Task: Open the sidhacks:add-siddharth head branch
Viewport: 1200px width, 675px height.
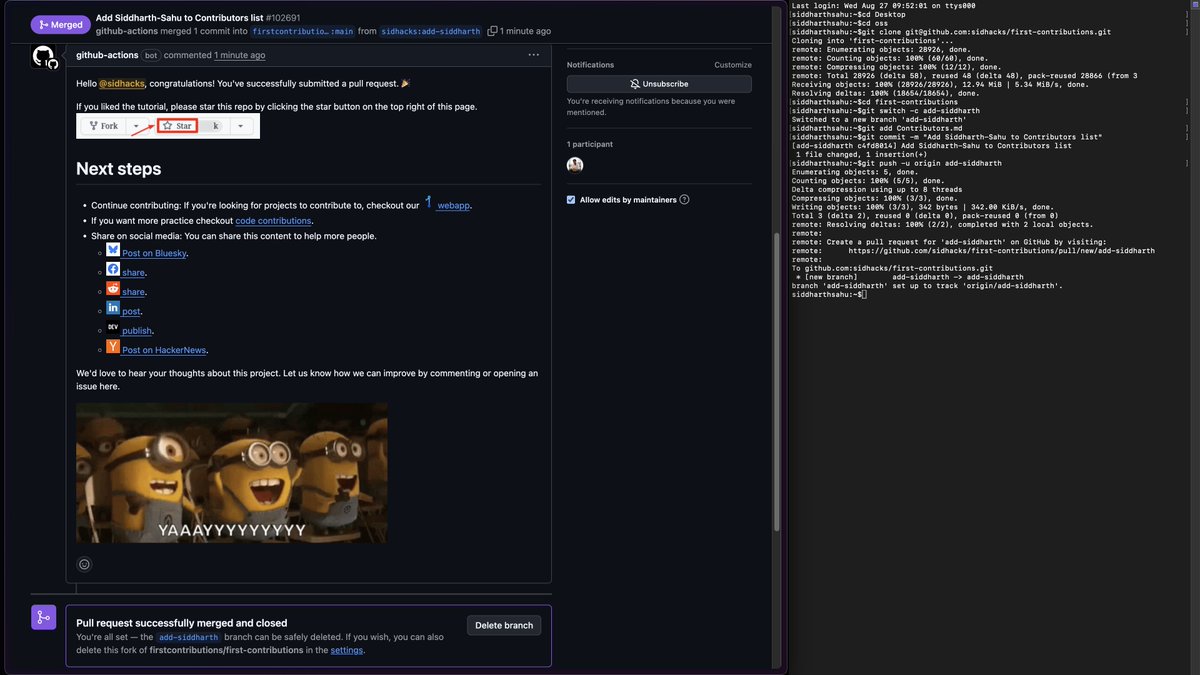Action: point(432,31)
